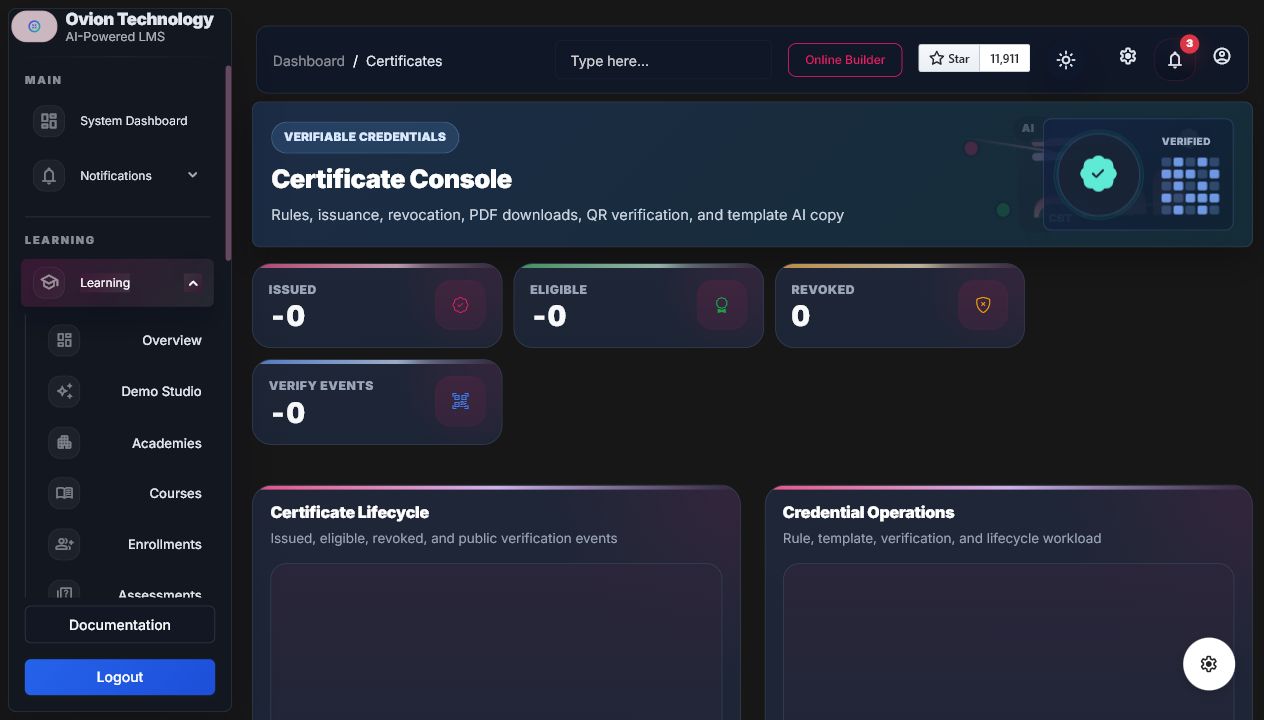Click the Revoked count label

tap(823, 289)
